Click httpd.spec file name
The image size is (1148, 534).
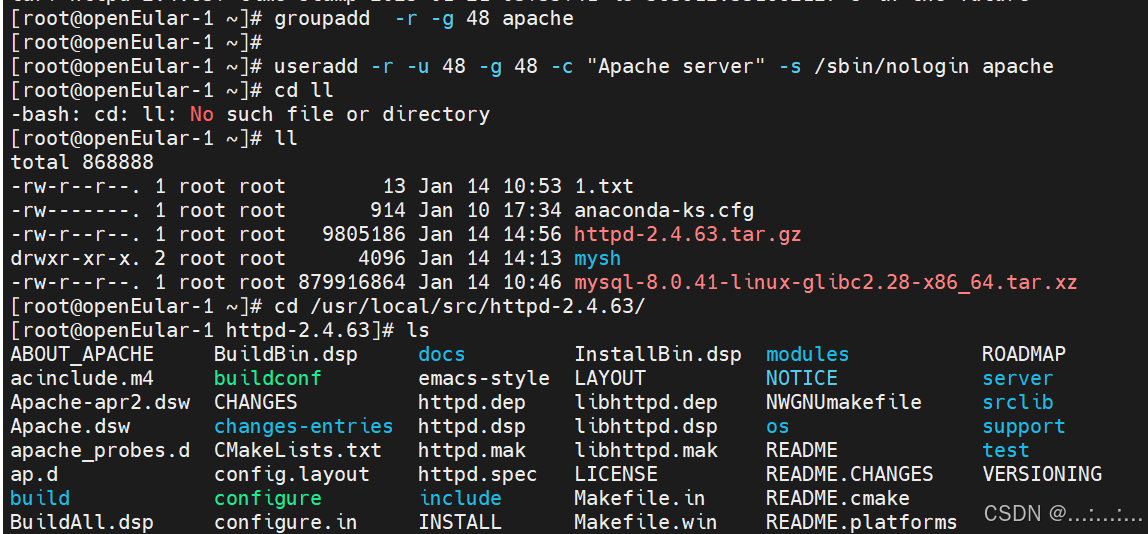tap(477, 474)
